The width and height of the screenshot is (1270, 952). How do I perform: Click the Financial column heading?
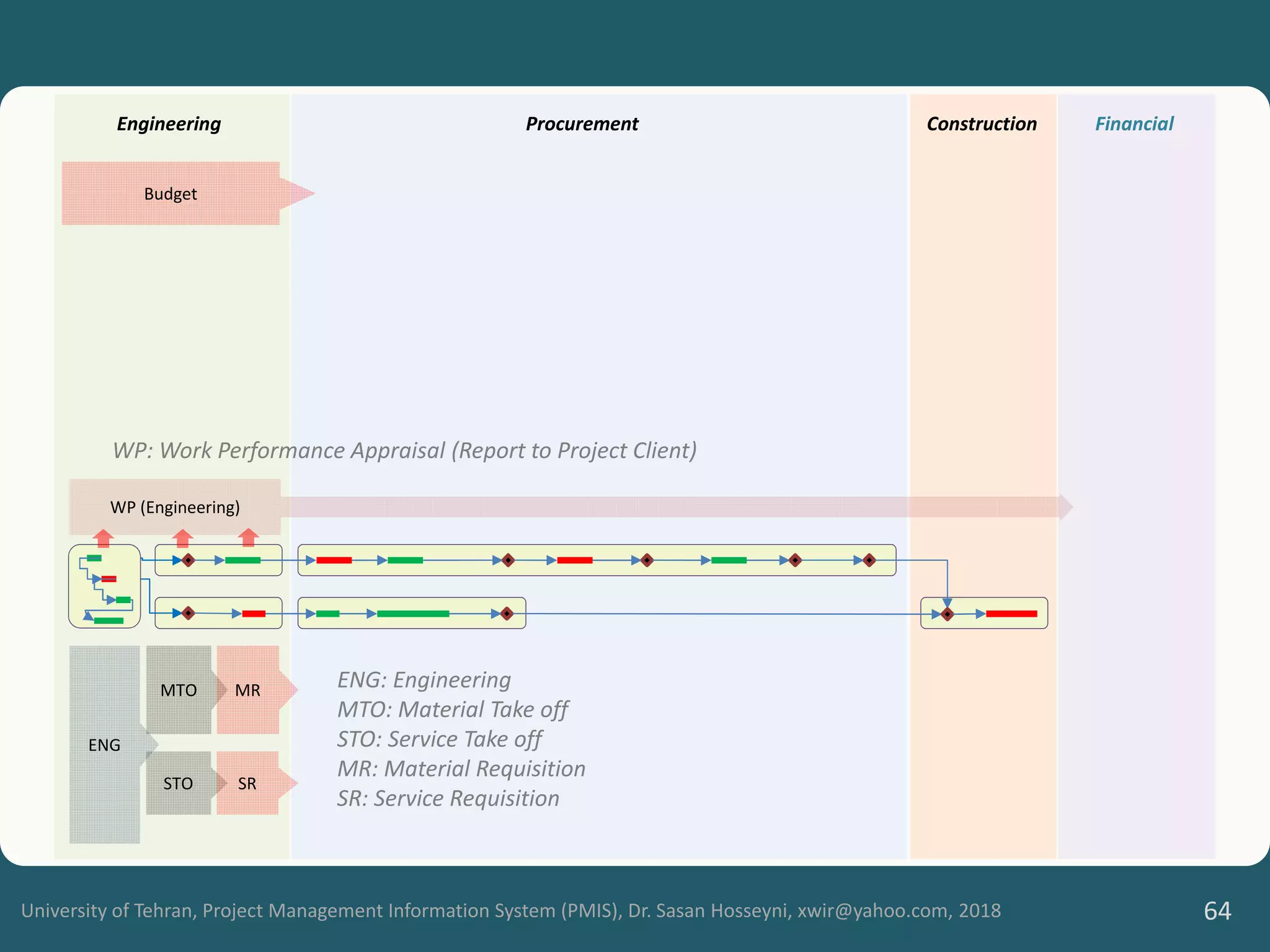pyautogui.click(x=1134, y=124)
